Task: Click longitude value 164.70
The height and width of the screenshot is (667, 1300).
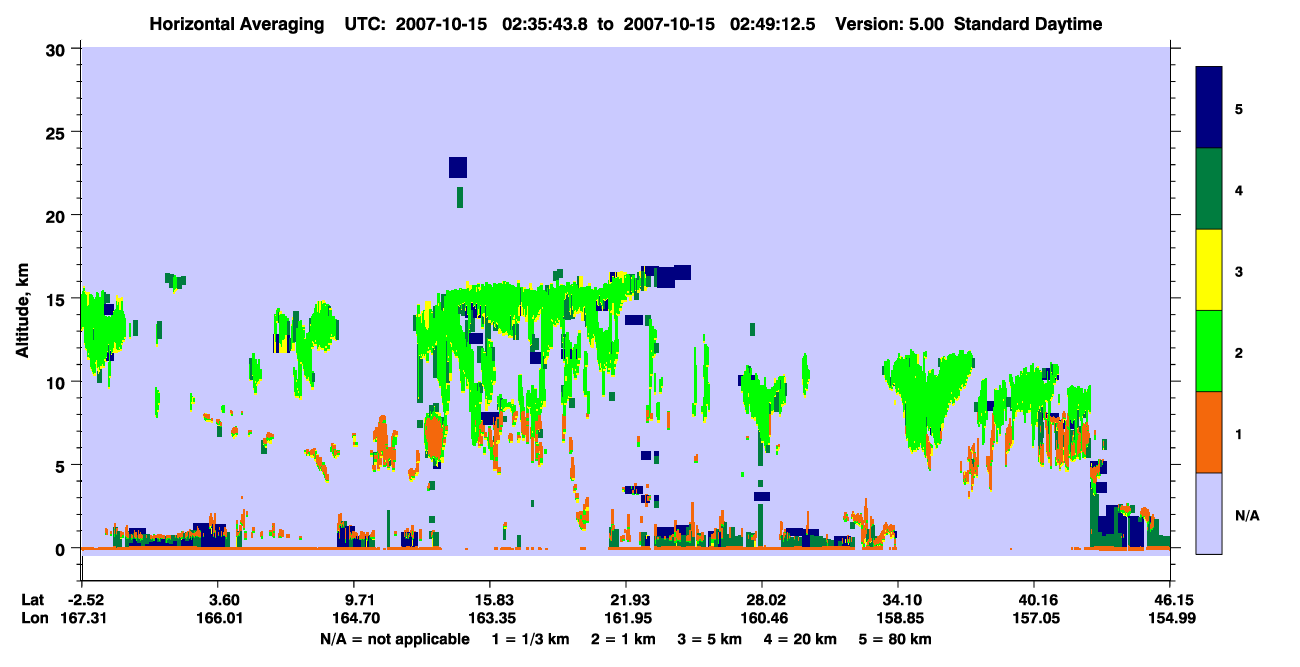Action: (x=354, y=618)
